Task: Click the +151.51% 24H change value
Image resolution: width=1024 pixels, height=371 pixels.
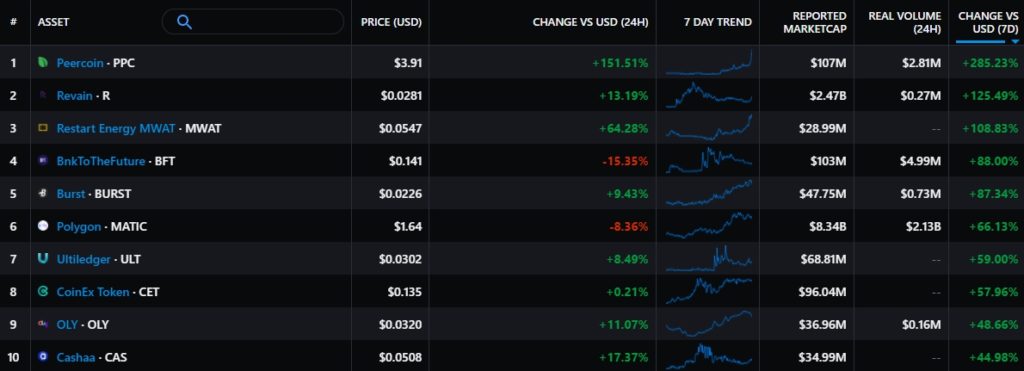Action: click(620, 63)
